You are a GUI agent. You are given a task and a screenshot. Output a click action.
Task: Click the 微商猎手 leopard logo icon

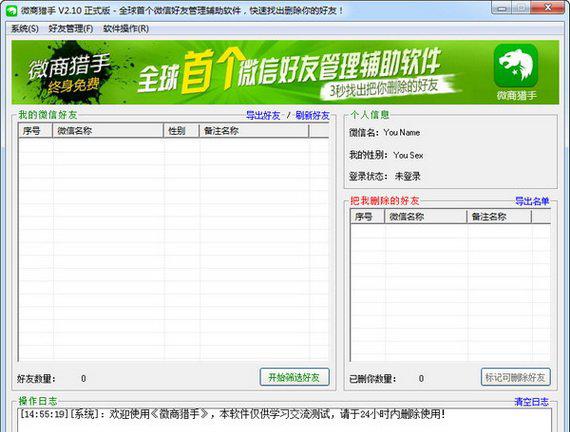pos(516,66)
